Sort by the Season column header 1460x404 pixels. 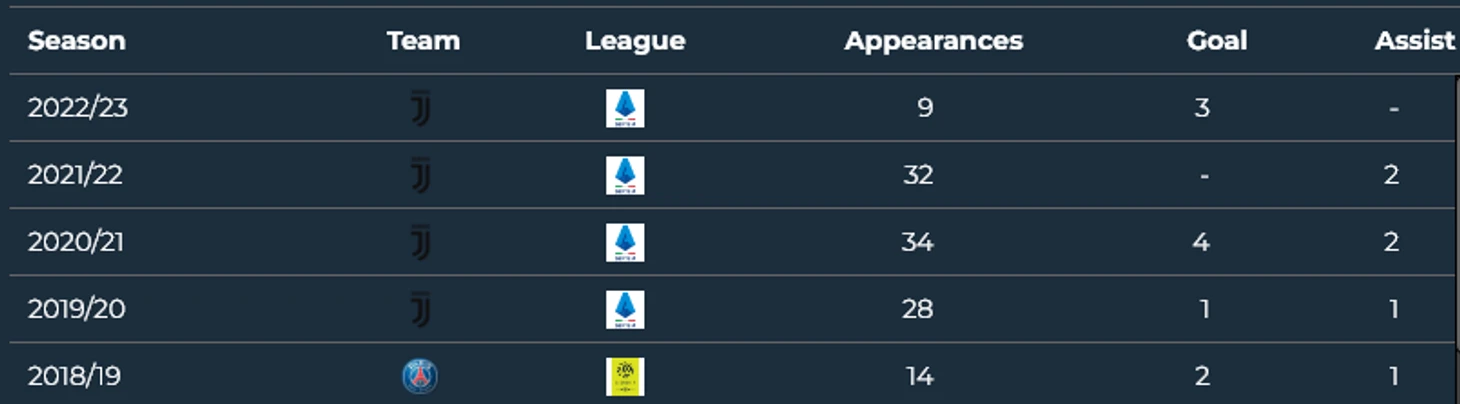(x=77, y=41)
